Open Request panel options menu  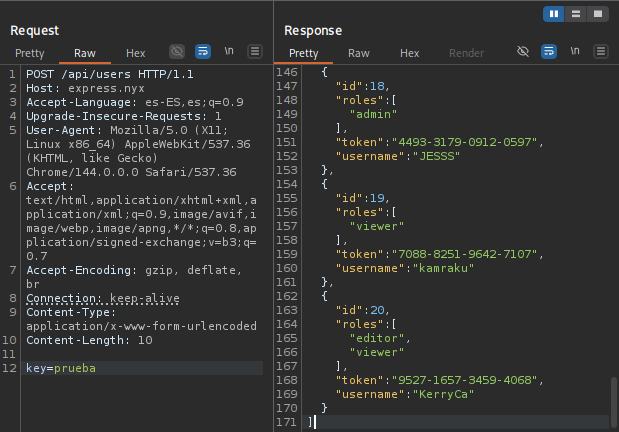point(255,51)
